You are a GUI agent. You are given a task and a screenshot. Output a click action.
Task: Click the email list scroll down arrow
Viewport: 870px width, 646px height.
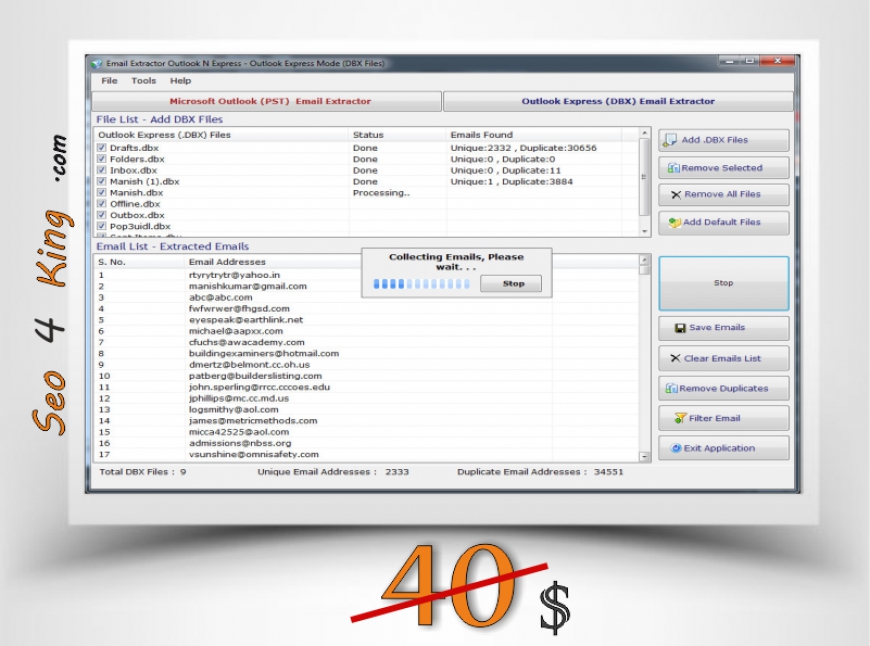pos(644,457)
